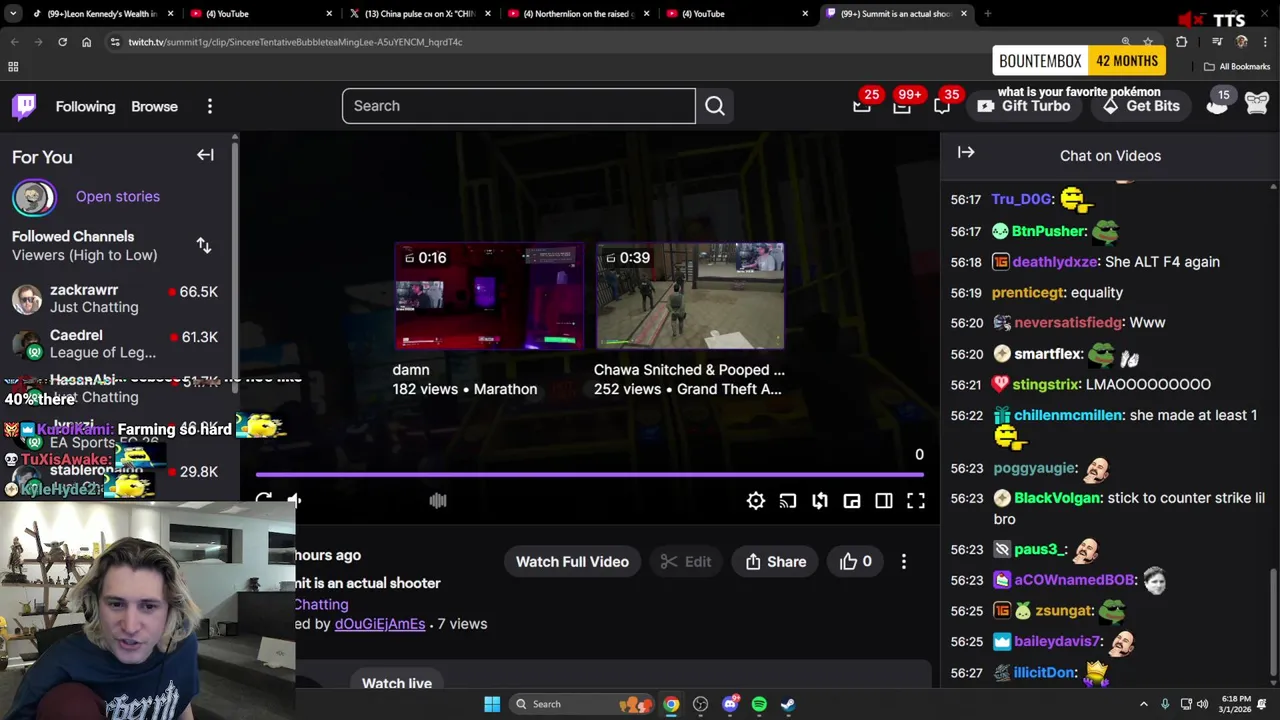Screen dimensions: 1280x720
Task: Replay the clip with the replay button
Action: point(263,500)
